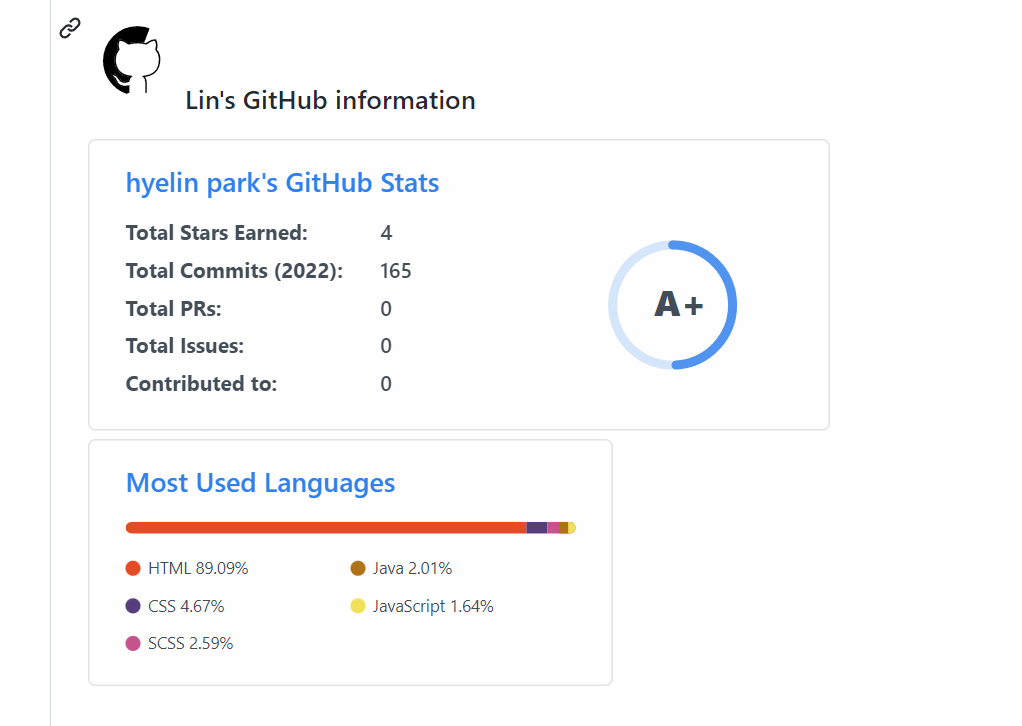
Task: Click the brown Java legend dot
Action: 358,568
